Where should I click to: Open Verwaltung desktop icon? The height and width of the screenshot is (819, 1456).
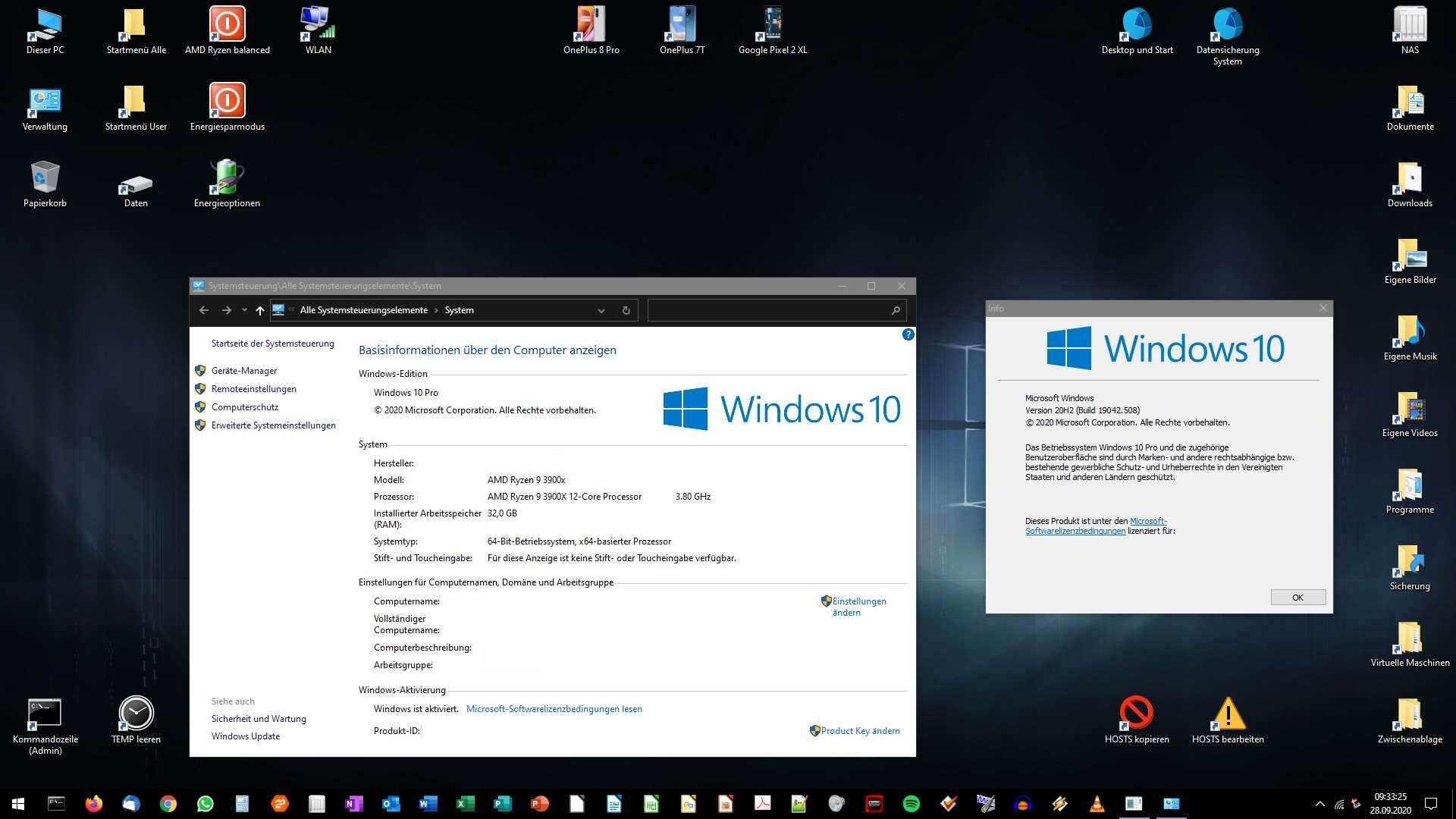click(x=45, y=109)
